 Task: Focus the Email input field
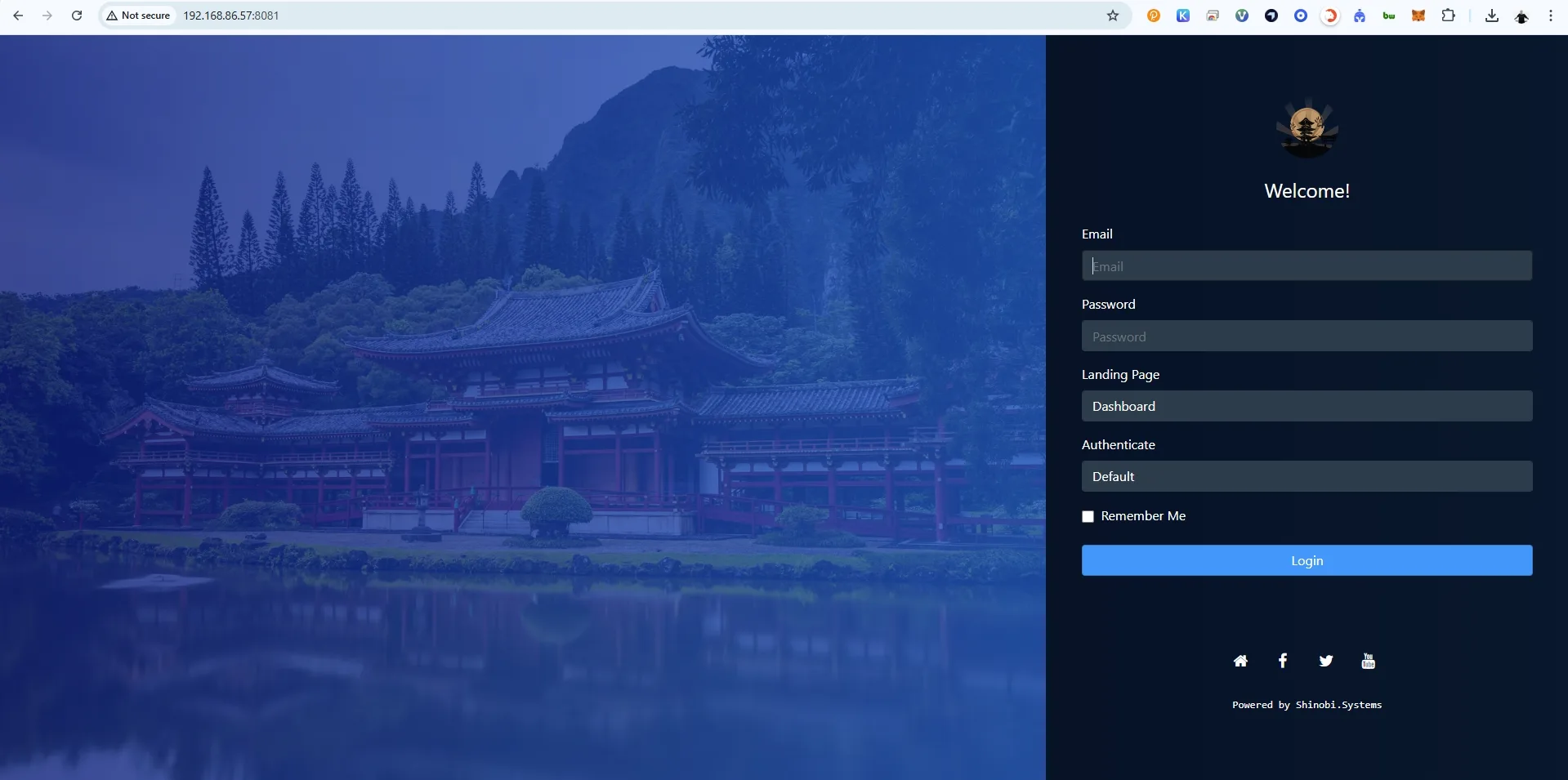[x=1307, y=265]
